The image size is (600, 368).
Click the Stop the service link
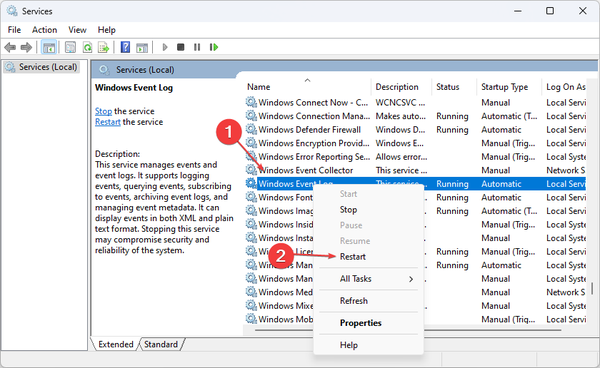pos(103,111)
